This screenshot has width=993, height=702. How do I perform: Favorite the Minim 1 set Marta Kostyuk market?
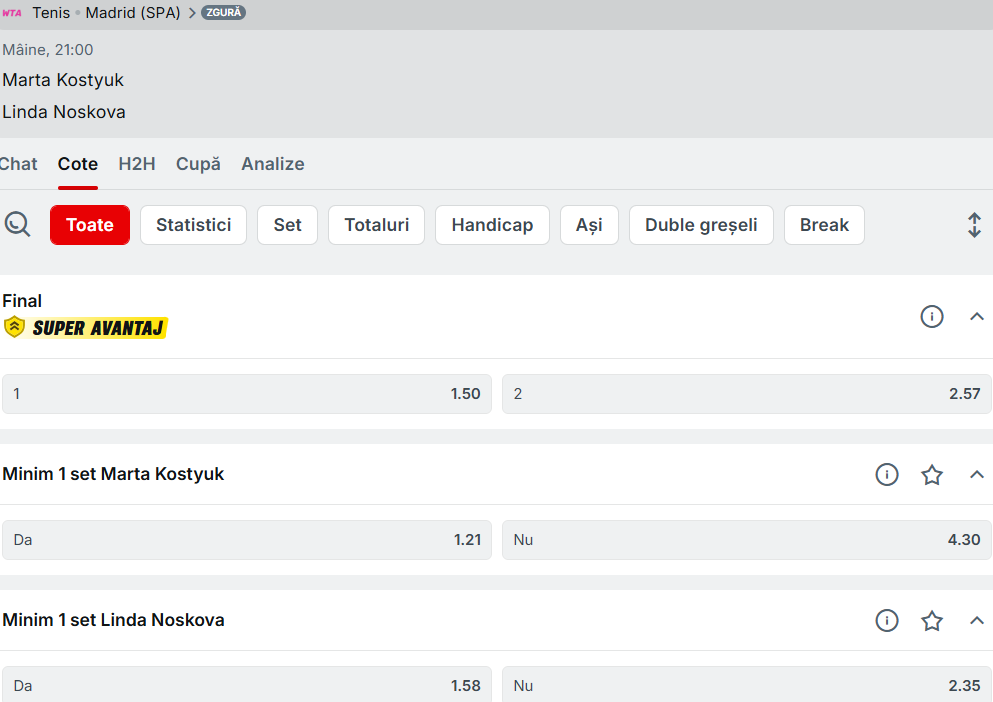coord(931,475)
